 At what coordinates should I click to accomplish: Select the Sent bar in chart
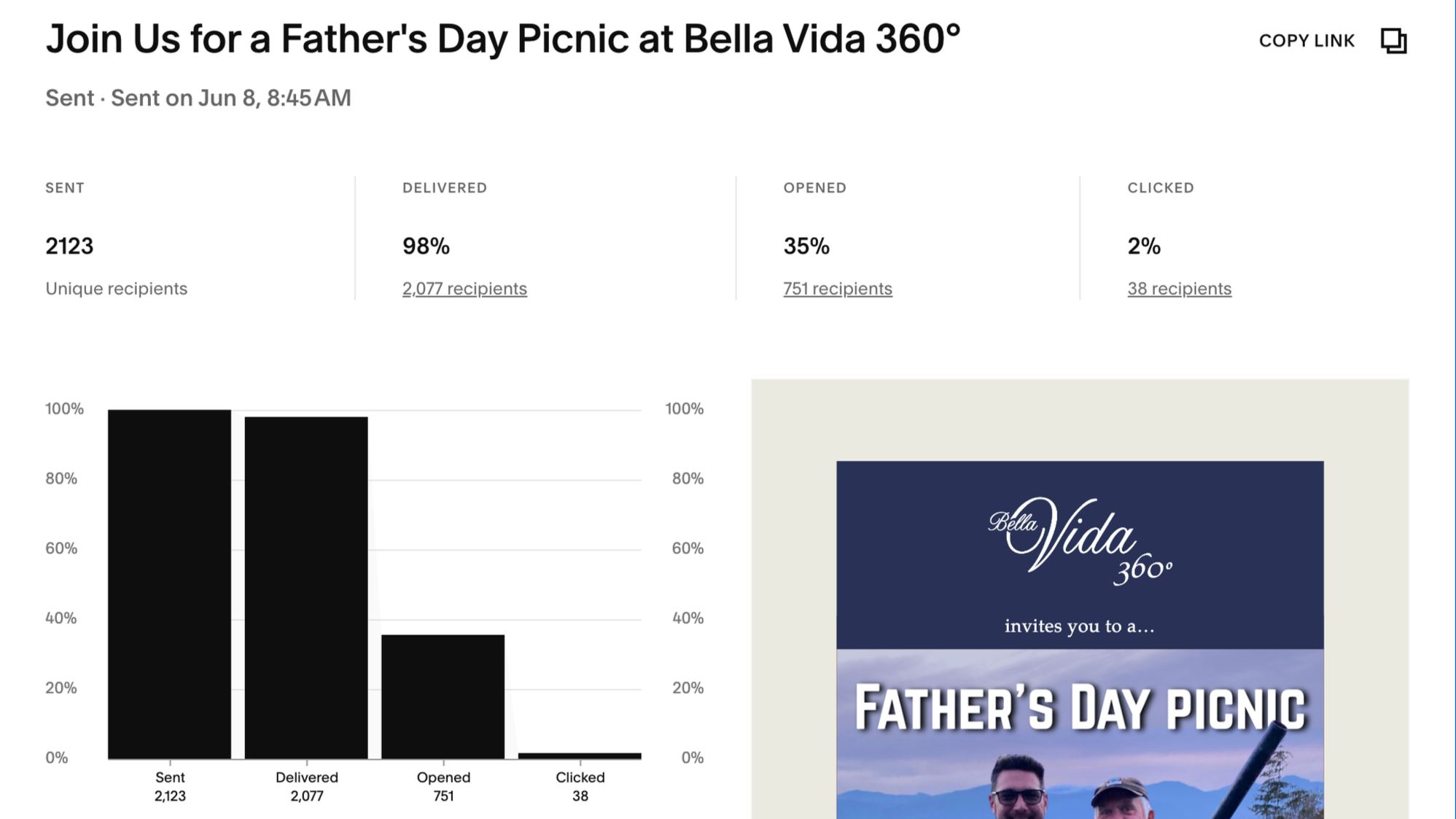point(169,584)
